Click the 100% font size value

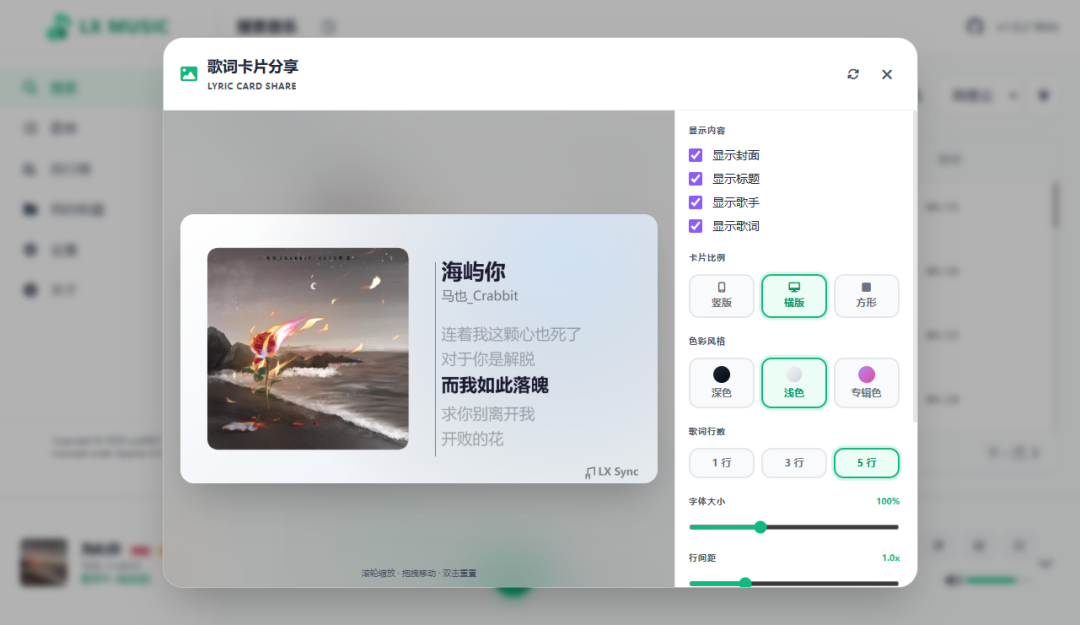click(x=887, y=501)
